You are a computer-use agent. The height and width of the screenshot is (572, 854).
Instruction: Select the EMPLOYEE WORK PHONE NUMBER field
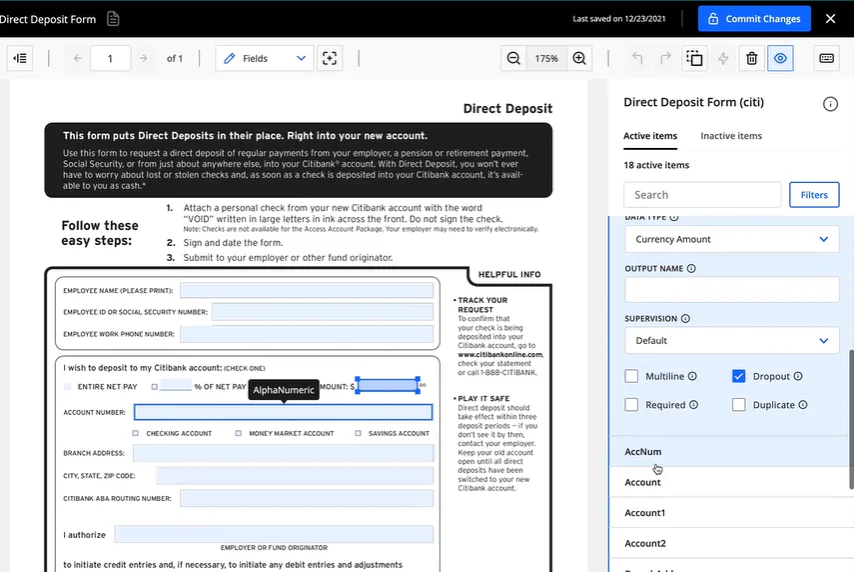307,334
